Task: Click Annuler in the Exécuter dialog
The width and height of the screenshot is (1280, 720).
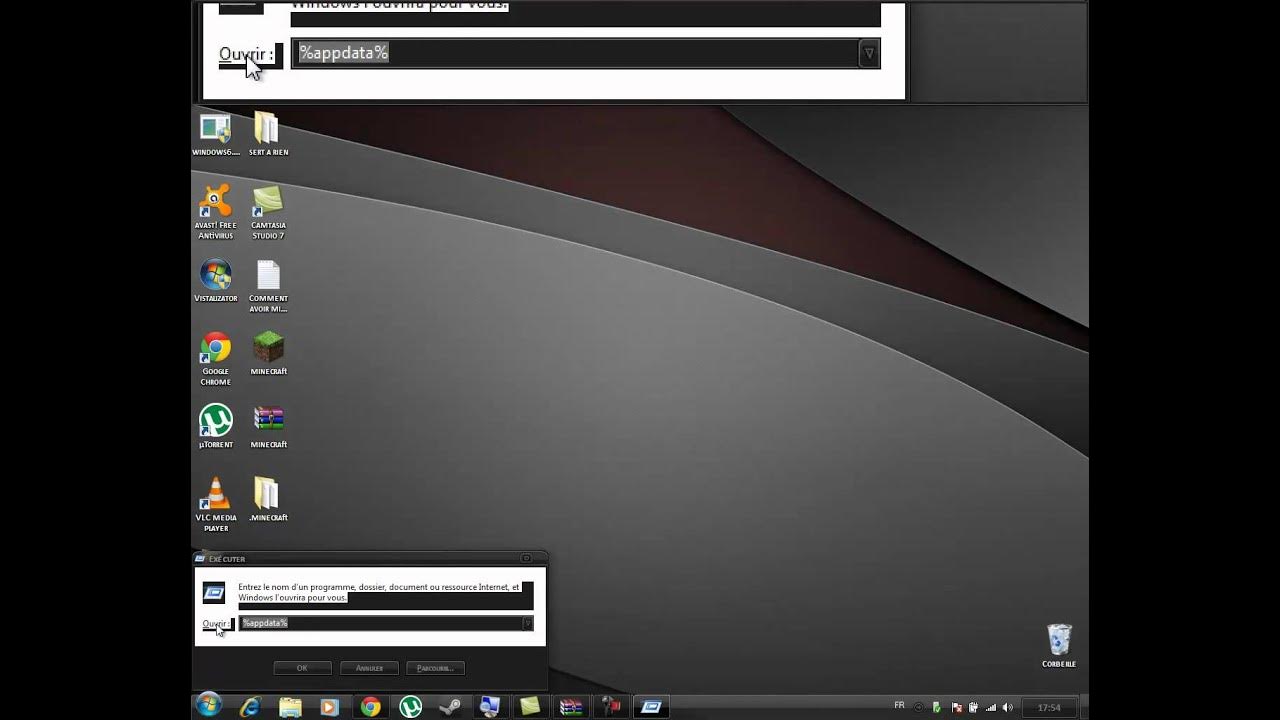Action: point(369,668)
